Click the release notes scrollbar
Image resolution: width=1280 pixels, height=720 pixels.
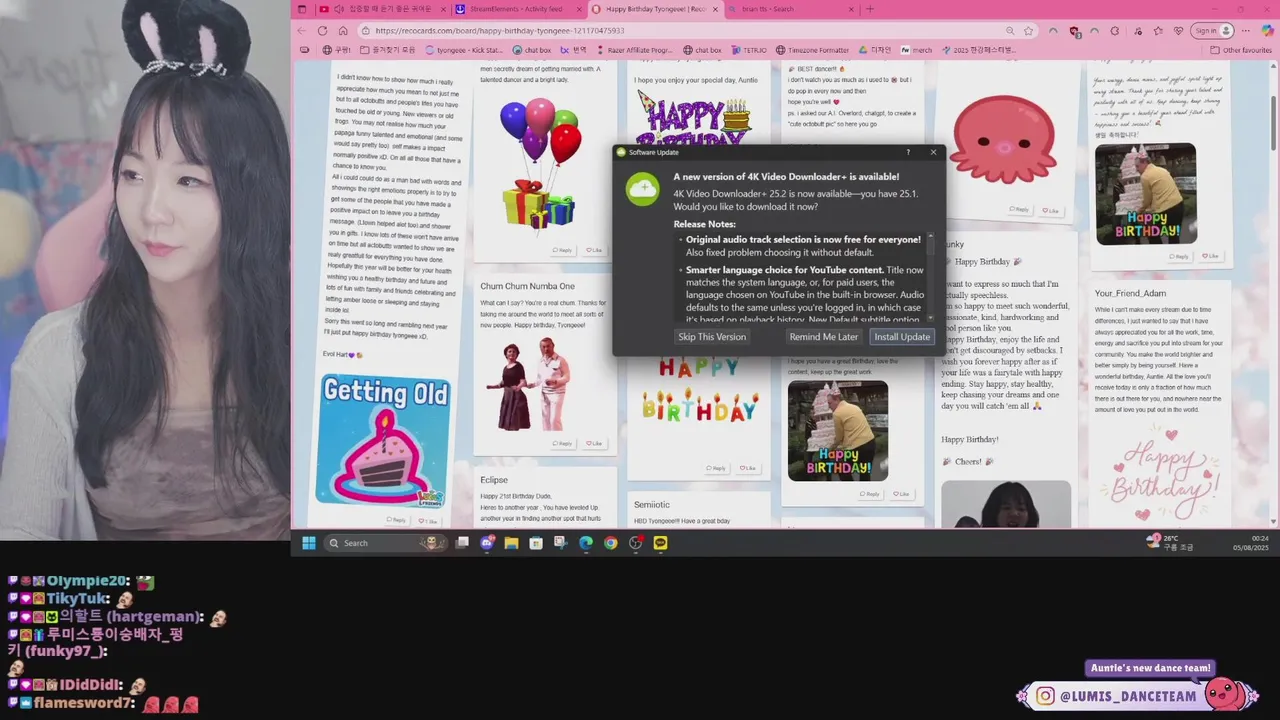pos(931,276)
